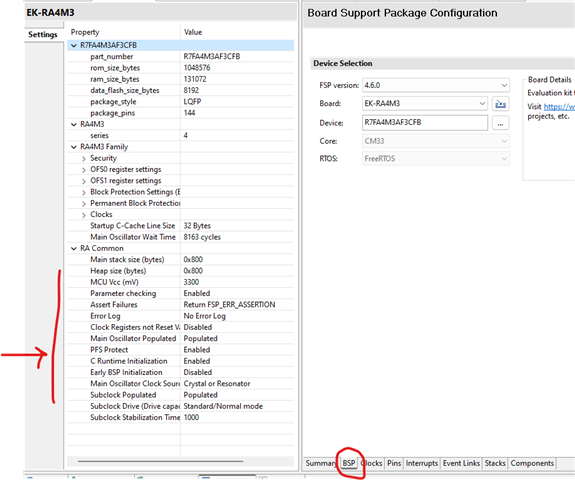Click Clock Registers not Reset value Disabled
This screenshot has height=480, width=575.
click(x=198, y=327)
